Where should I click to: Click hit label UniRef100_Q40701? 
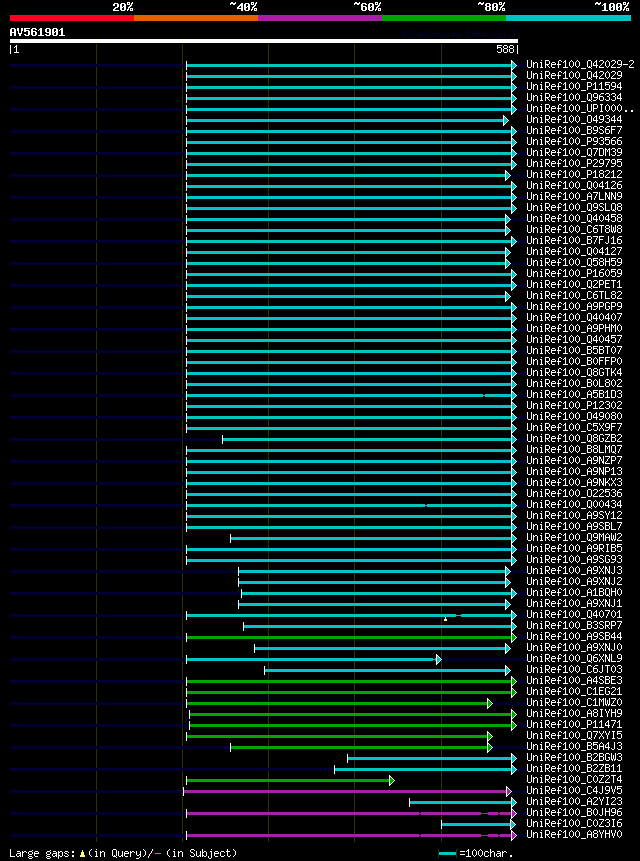574,614
